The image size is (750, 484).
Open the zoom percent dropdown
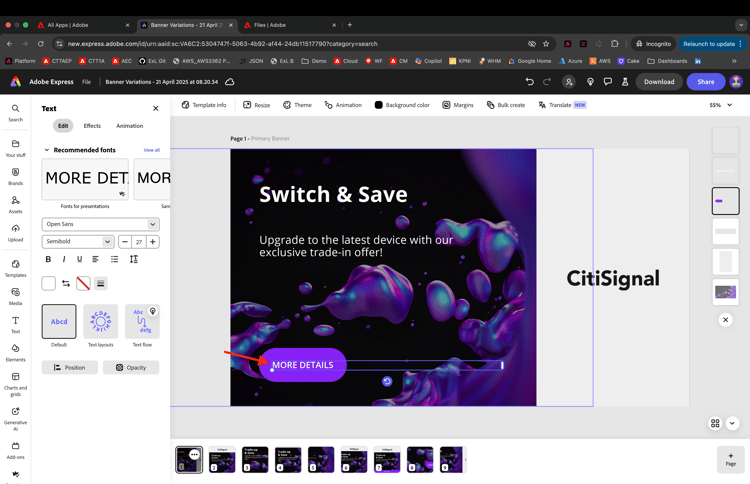pyautogui.click(x=721, y=105)
